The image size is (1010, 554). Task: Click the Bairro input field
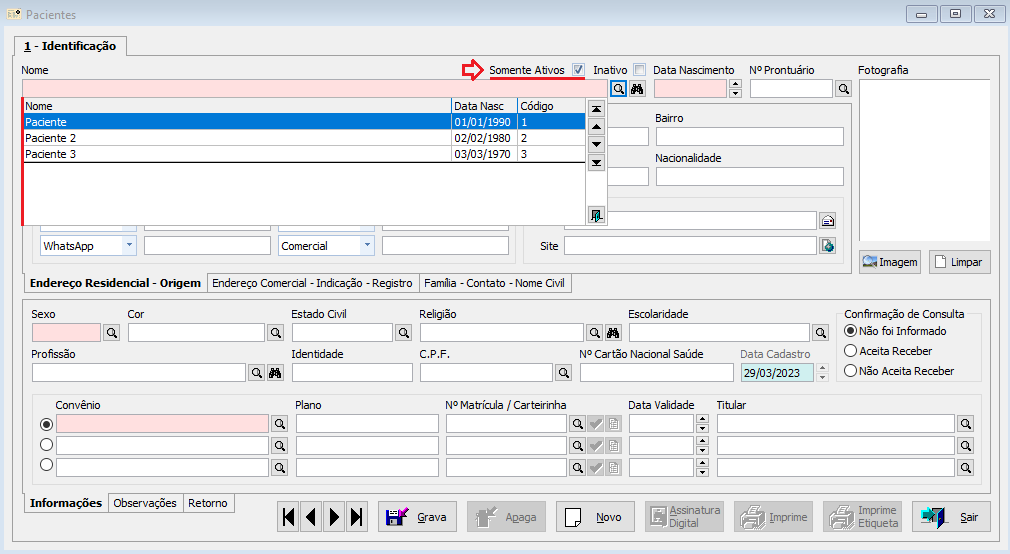(x=750, y=137)
